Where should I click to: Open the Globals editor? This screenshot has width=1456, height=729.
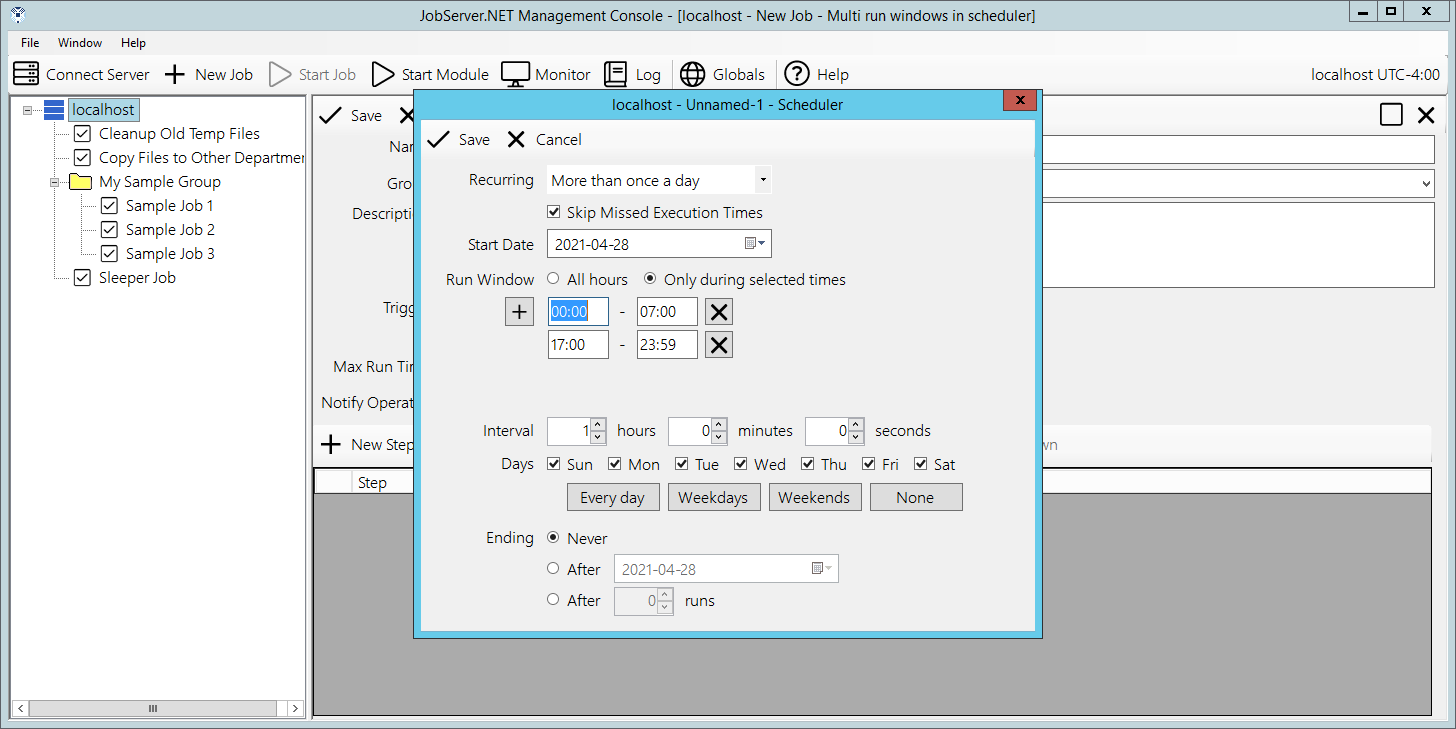pos(723,74)
